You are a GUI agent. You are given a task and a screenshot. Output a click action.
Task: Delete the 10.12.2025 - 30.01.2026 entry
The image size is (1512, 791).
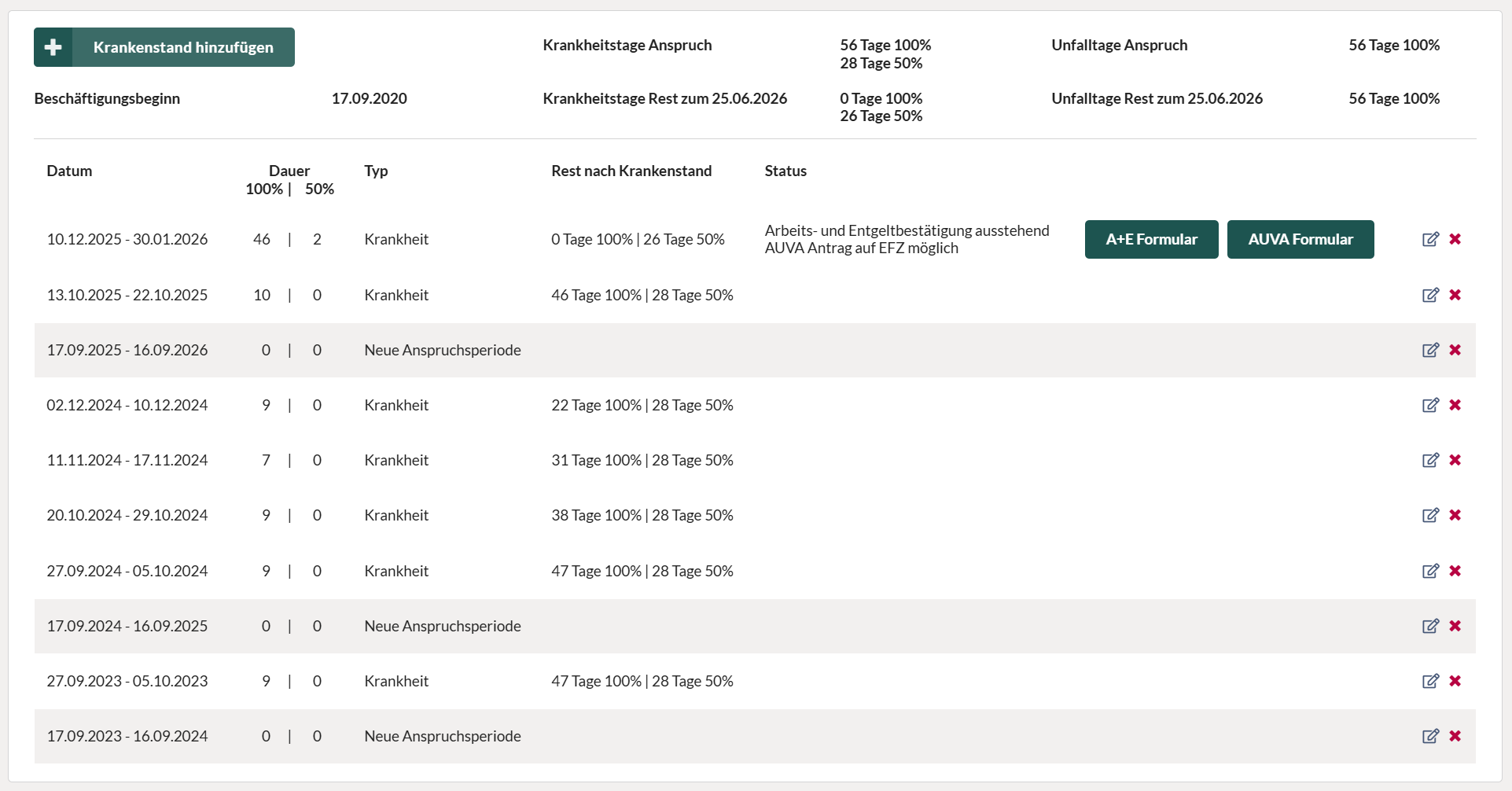tap(1455, 239)
